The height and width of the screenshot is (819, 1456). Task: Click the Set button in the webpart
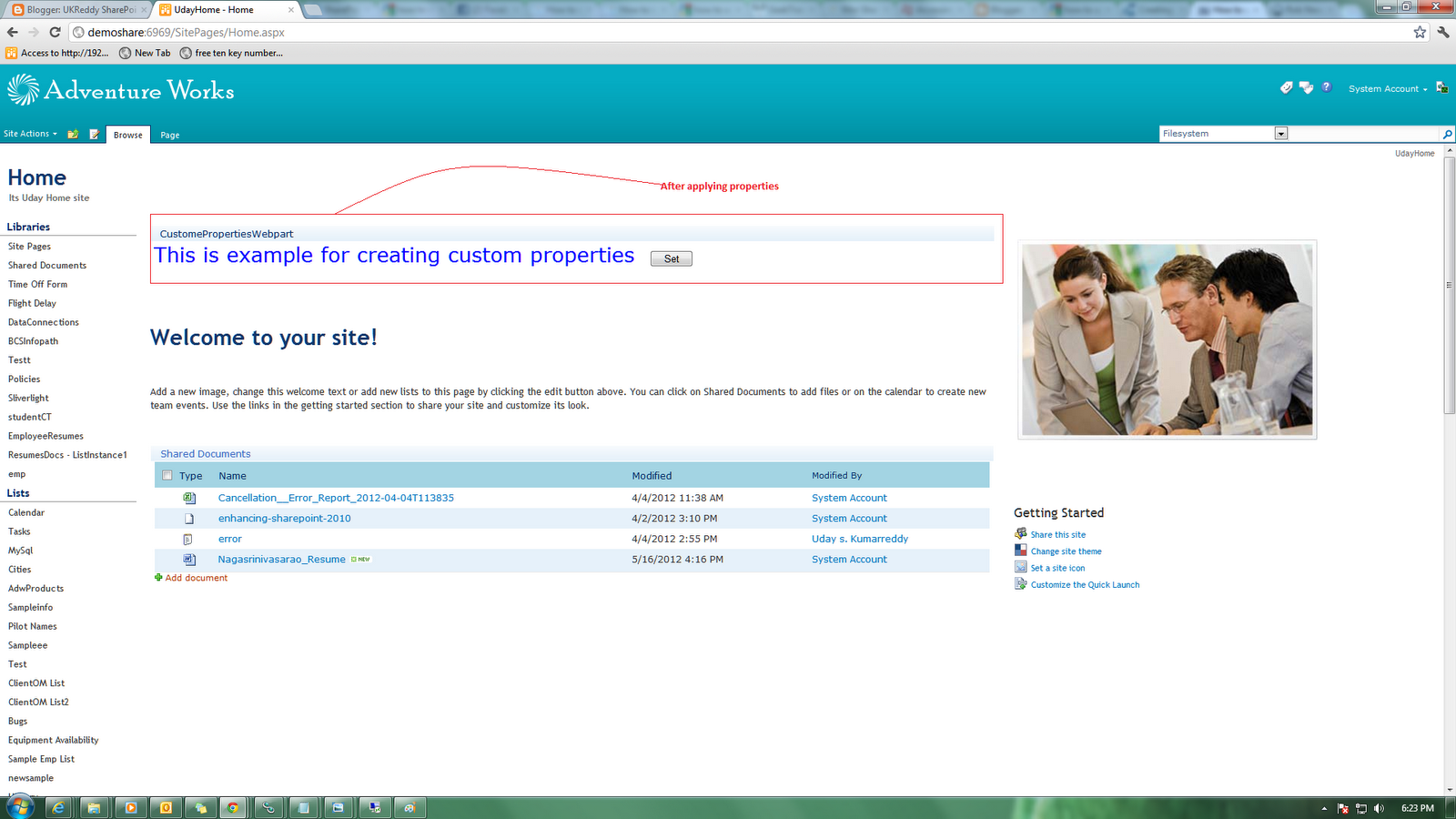[x=672, y=258]
